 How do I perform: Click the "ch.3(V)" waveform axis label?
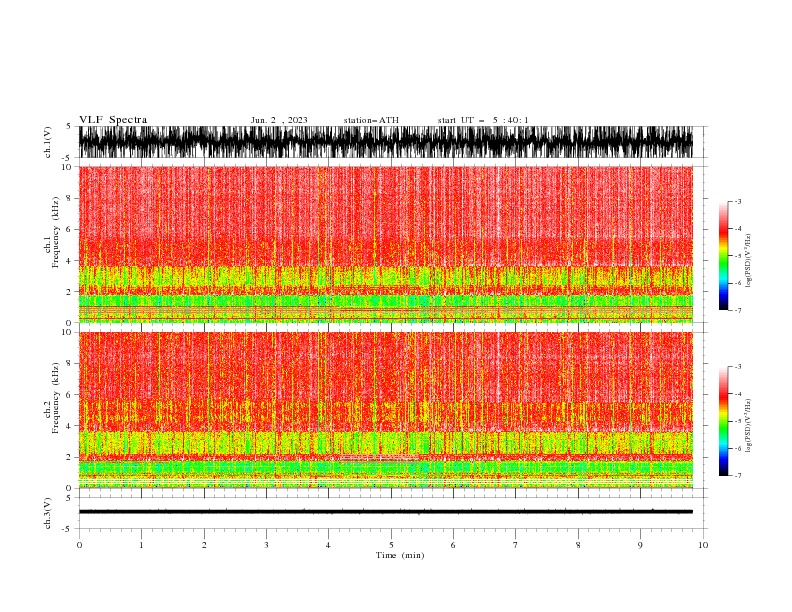pos(48,513)
